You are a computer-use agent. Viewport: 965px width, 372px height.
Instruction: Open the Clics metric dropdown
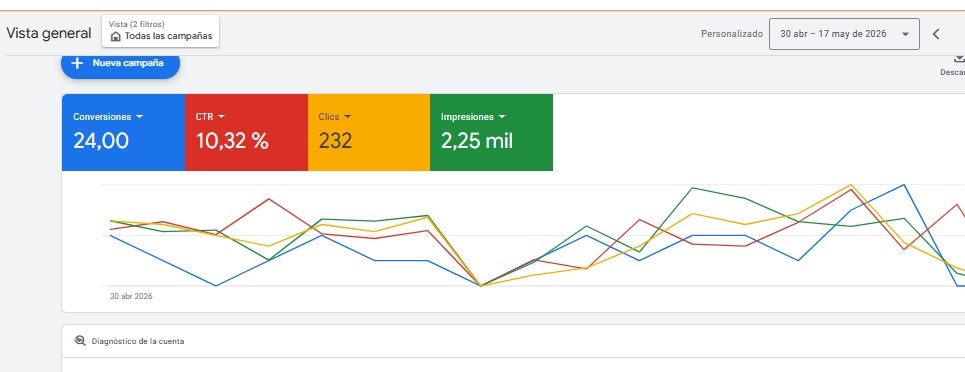(x=335, y=116)
